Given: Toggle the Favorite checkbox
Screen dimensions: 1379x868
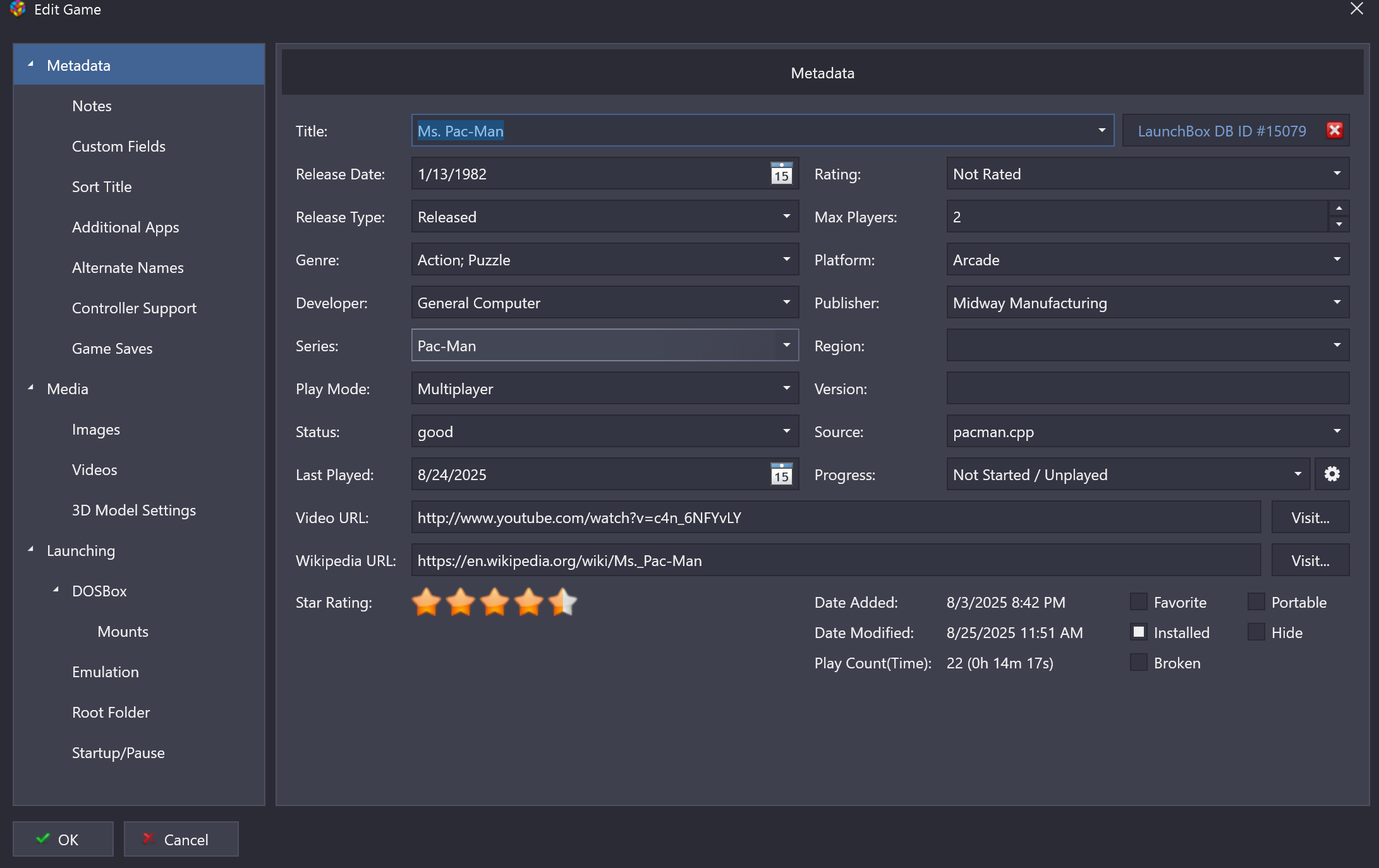Looking at the screenshot, I should click(1139, 602).
